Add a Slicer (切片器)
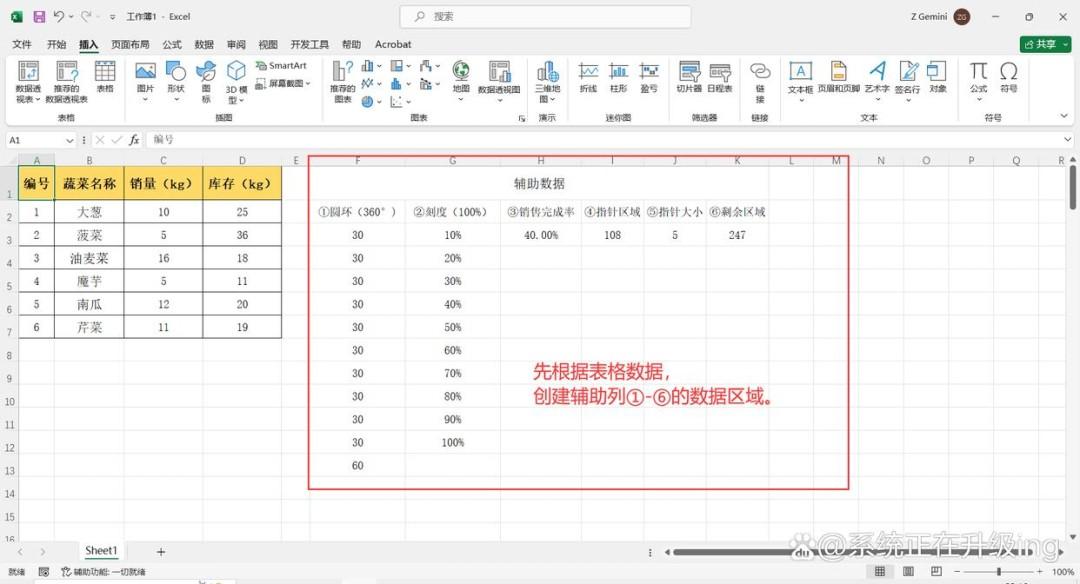 [x=689, y=77]
